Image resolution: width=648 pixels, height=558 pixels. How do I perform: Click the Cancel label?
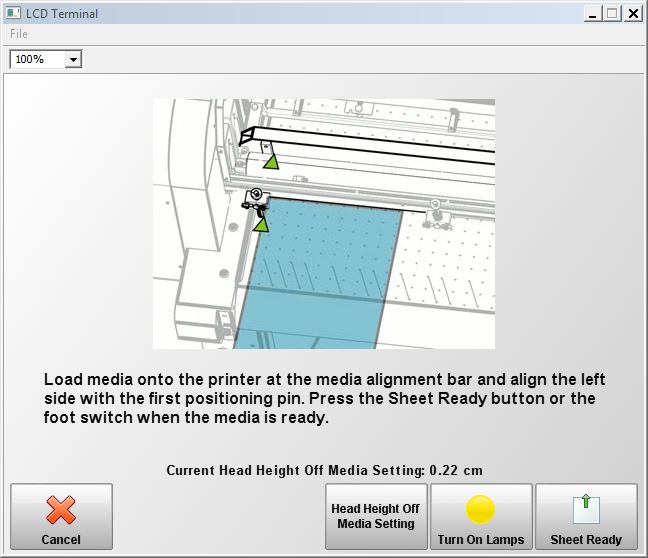(61, 539)
